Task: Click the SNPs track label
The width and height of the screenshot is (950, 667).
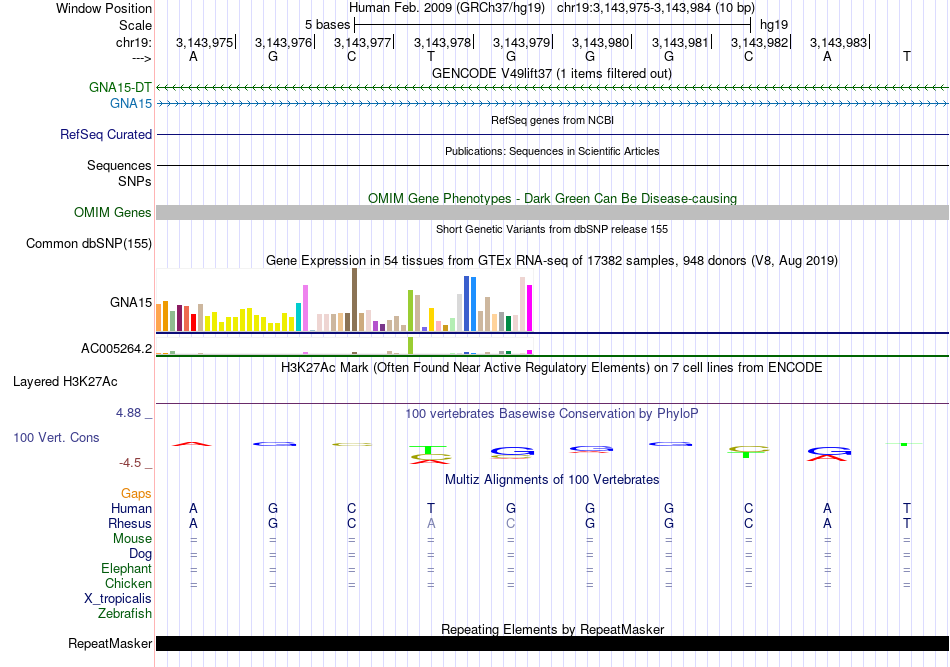Action: pyautogui.click(x=135, y=181)
